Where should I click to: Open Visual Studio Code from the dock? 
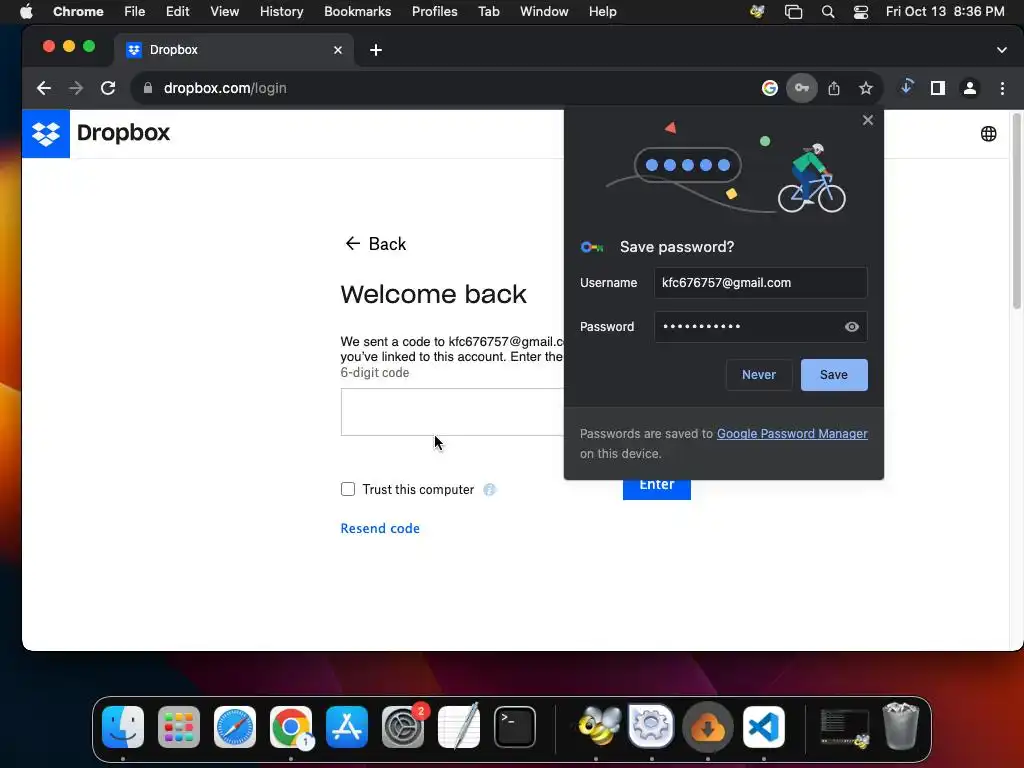763,727
